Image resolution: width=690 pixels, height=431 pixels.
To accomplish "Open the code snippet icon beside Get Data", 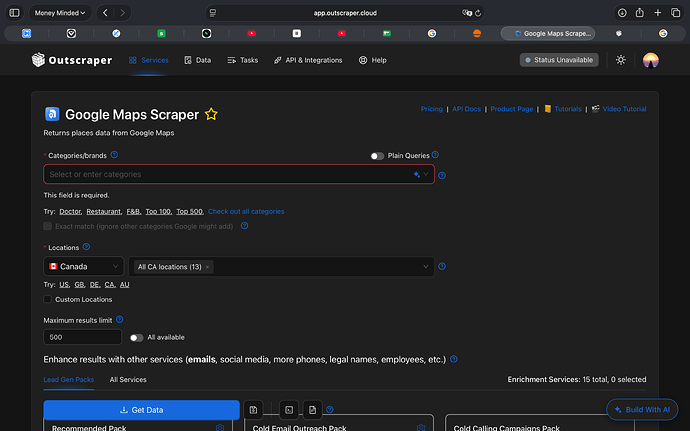I will 289,410.
